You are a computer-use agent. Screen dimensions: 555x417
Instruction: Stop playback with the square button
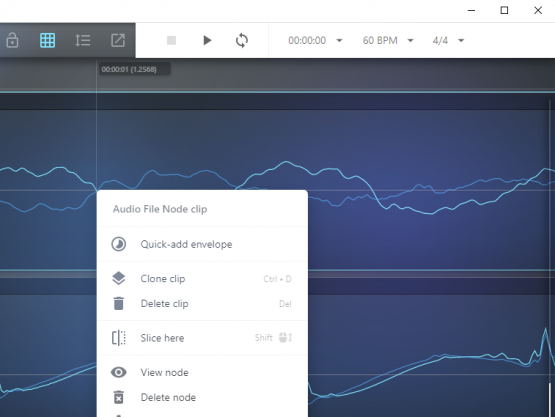coord(171,40)
